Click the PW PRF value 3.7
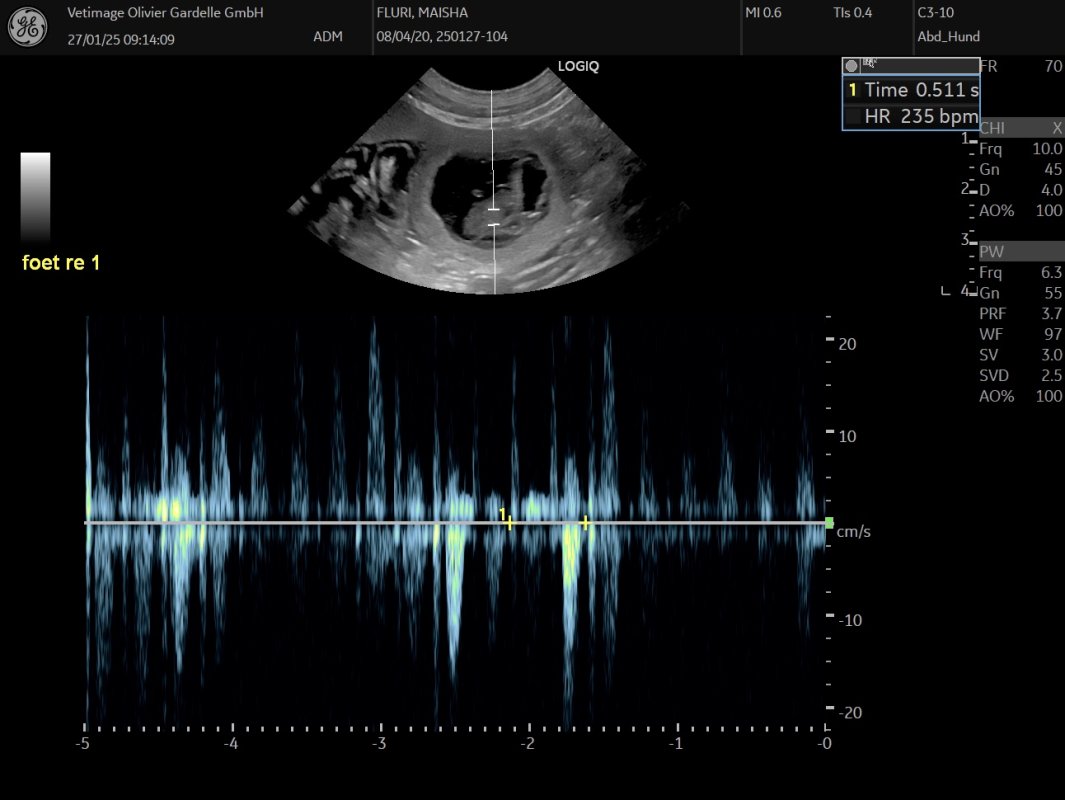The image size is (1065, 800). click(x=1051, y=313)
